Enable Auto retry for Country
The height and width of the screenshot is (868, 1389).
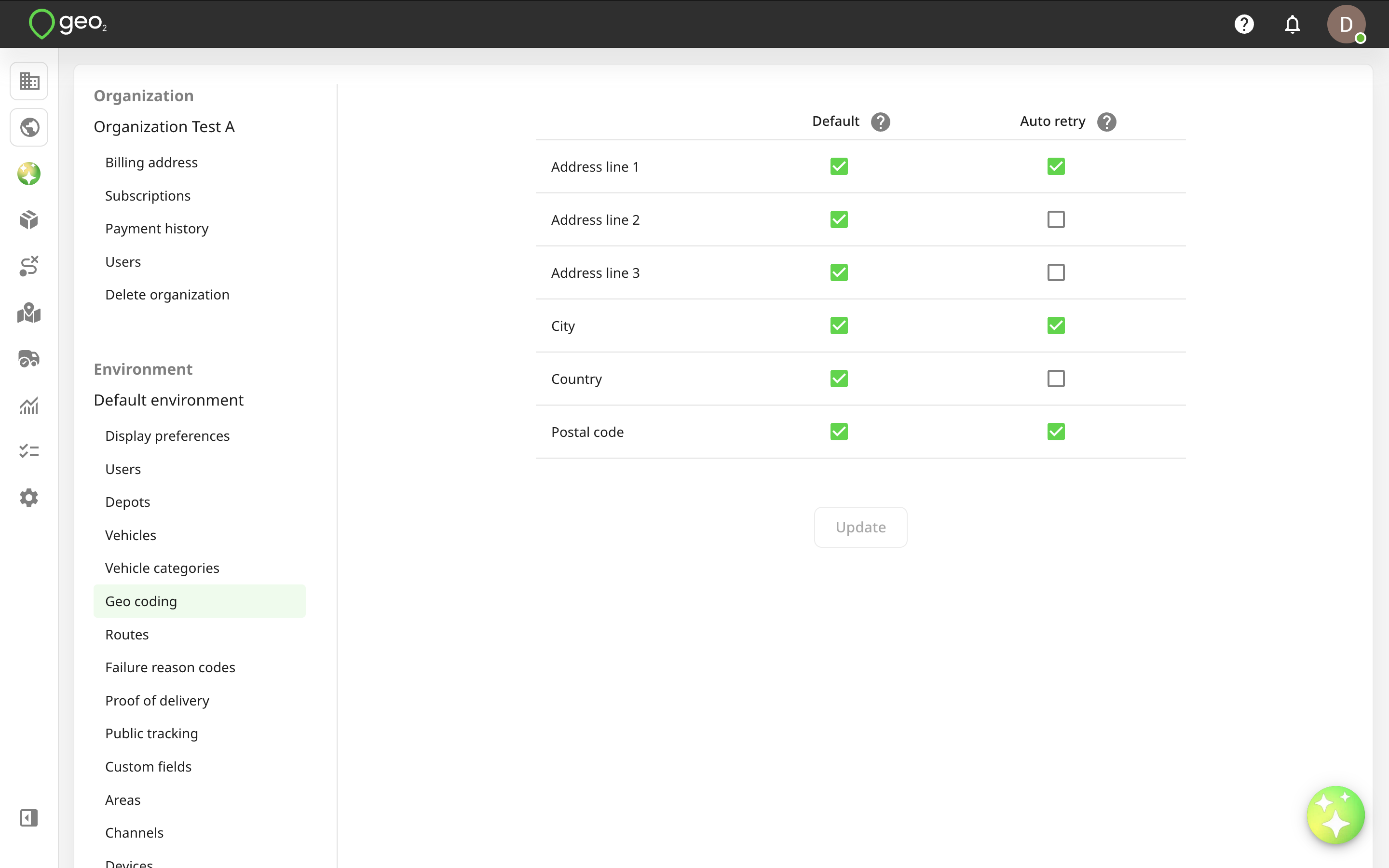pos(1056,379)
